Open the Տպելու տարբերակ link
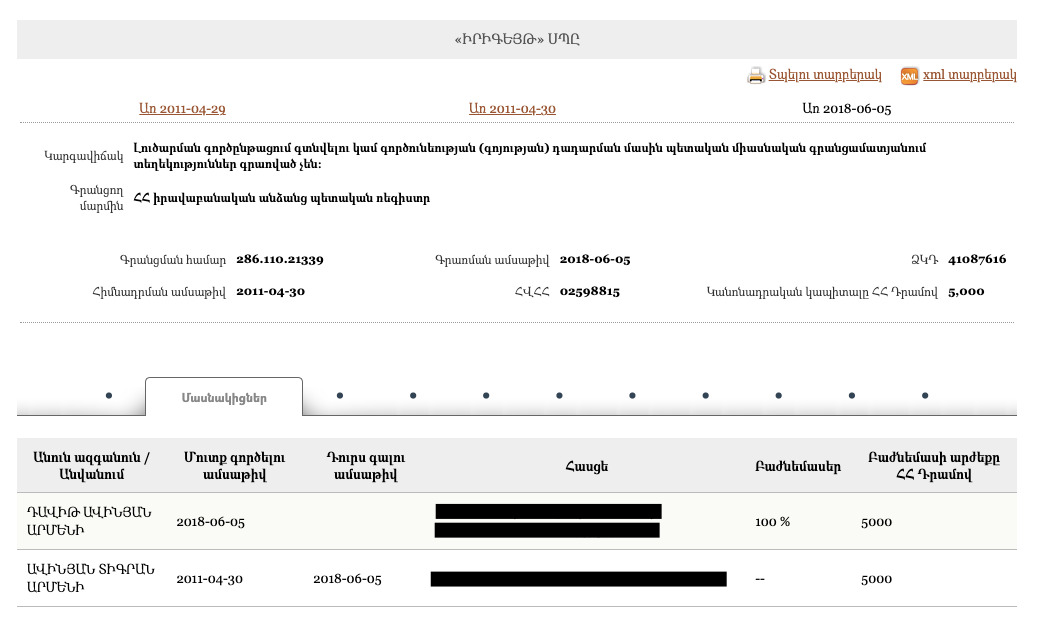 [x=825, y=75]
